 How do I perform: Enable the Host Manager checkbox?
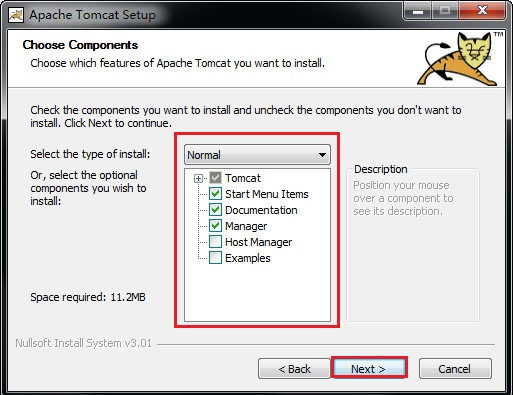tap(215, 242)
